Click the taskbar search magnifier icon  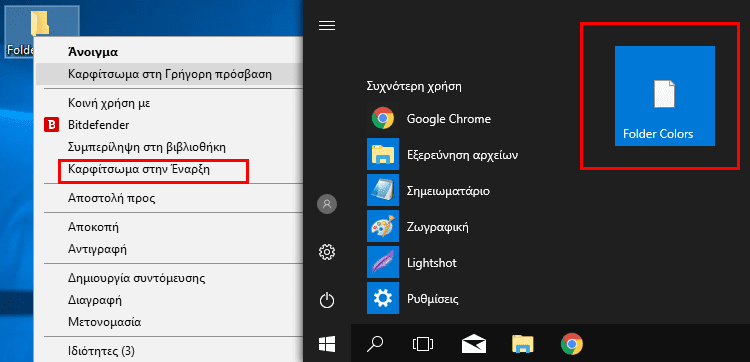[x=375, y=343]
